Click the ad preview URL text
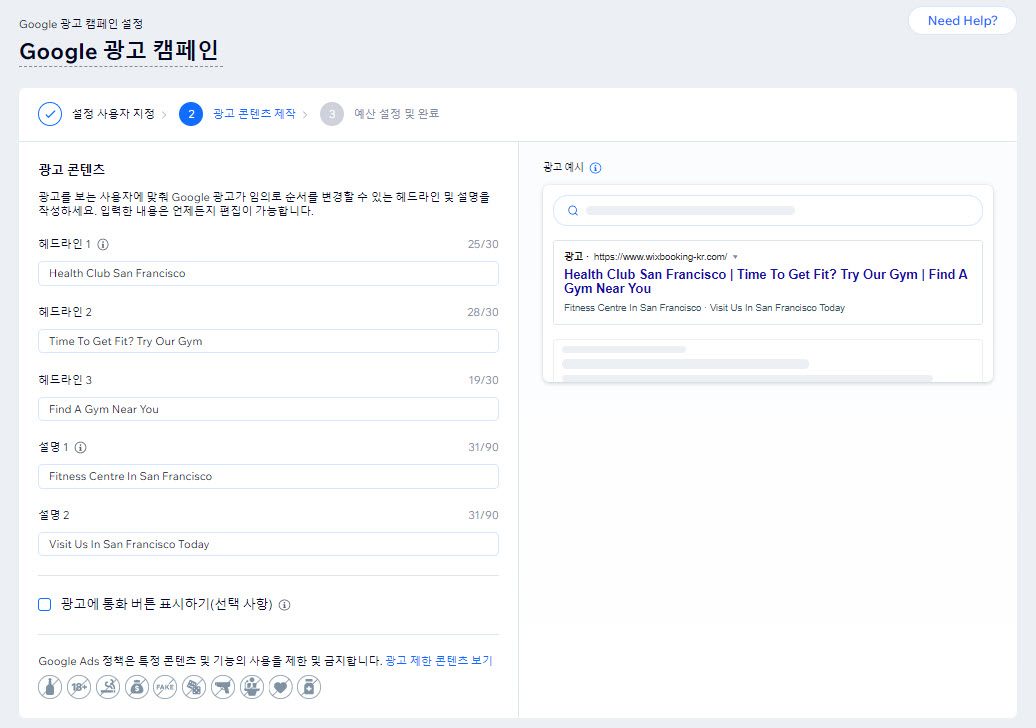This screenshot has width=1036, height=728. tap(660, 257)
